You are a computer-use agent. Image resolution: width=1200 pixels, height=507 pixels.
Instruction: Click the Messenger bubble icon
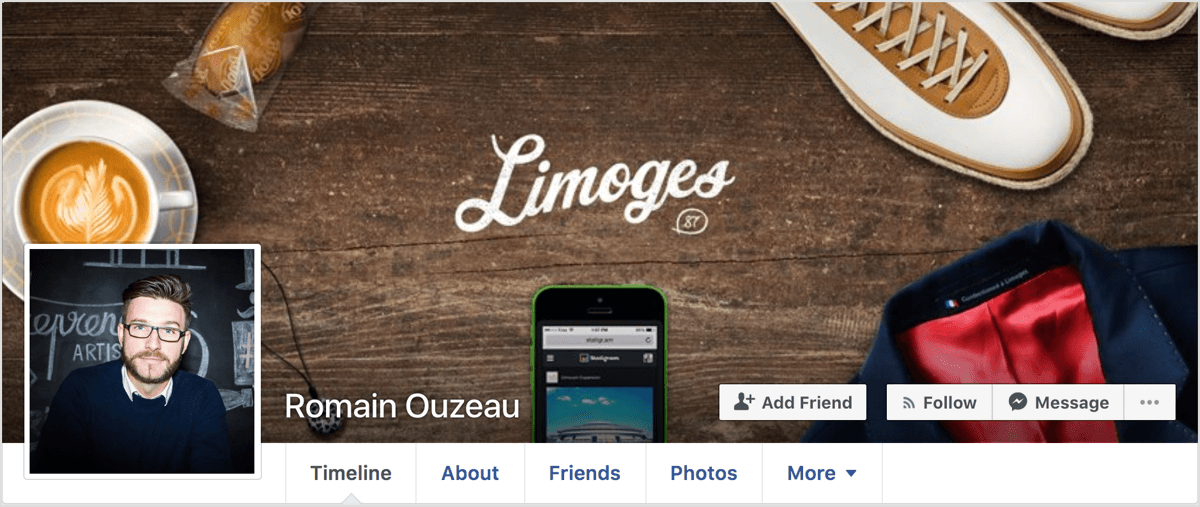click(1018, 402)
